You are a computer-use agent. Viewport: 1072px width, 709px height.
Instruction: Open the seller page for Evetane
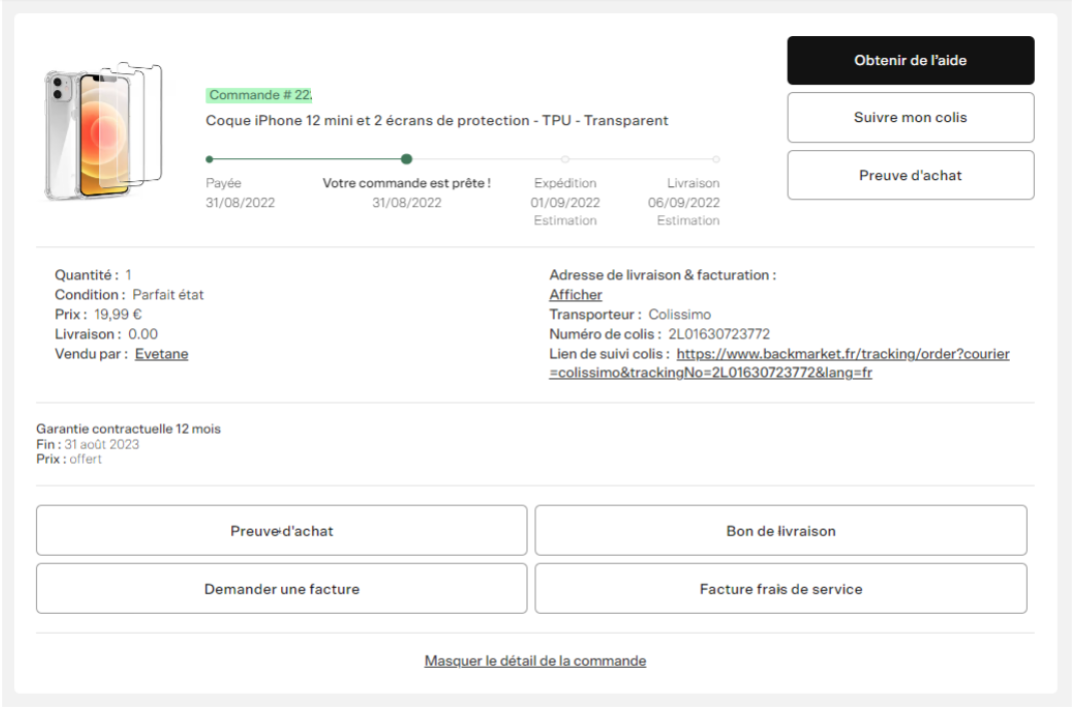pyautogui.click(x=160, y=353)
